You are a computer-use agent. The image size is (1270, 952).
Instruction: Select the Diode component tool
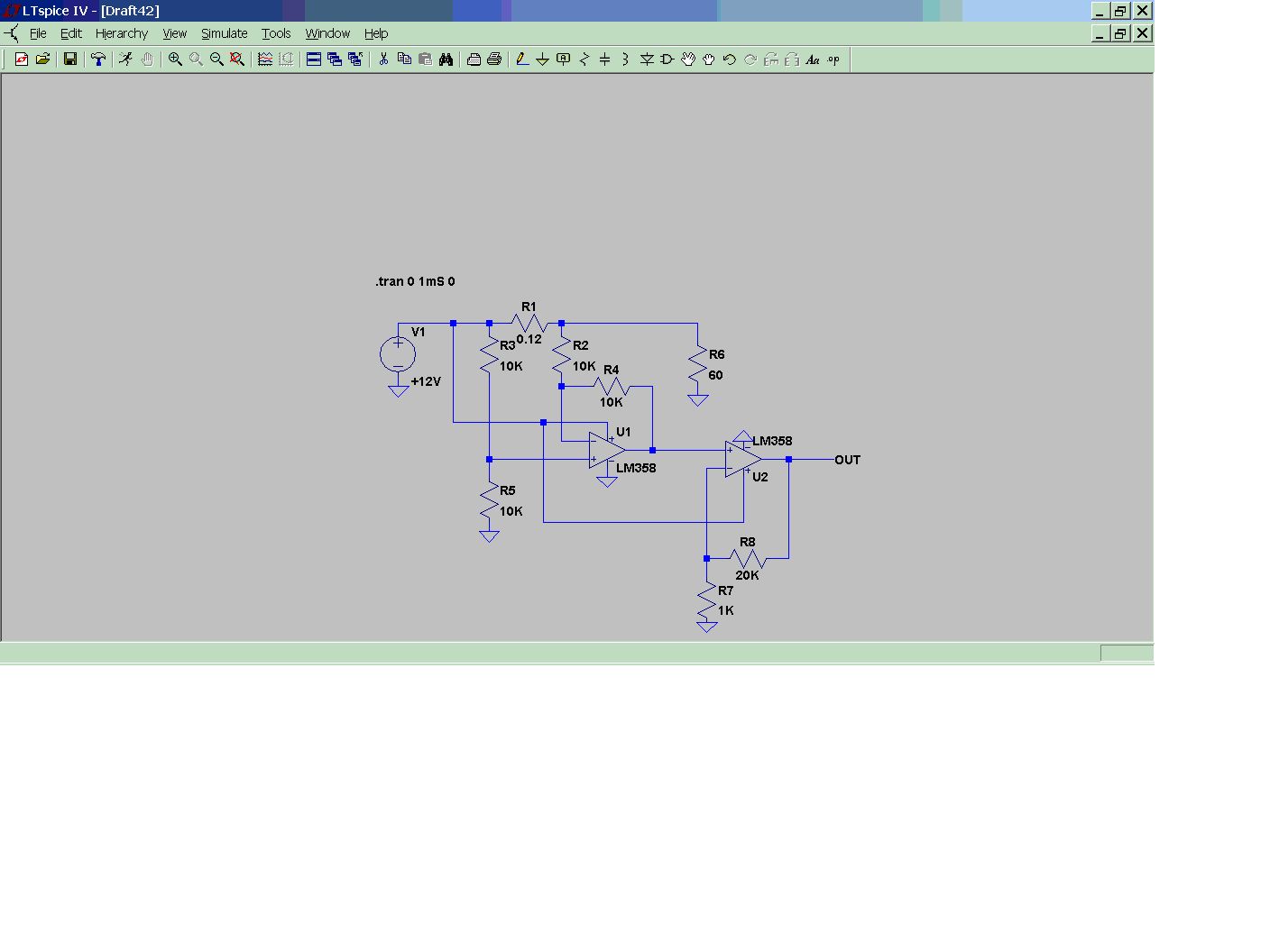[x=647, y=59]
